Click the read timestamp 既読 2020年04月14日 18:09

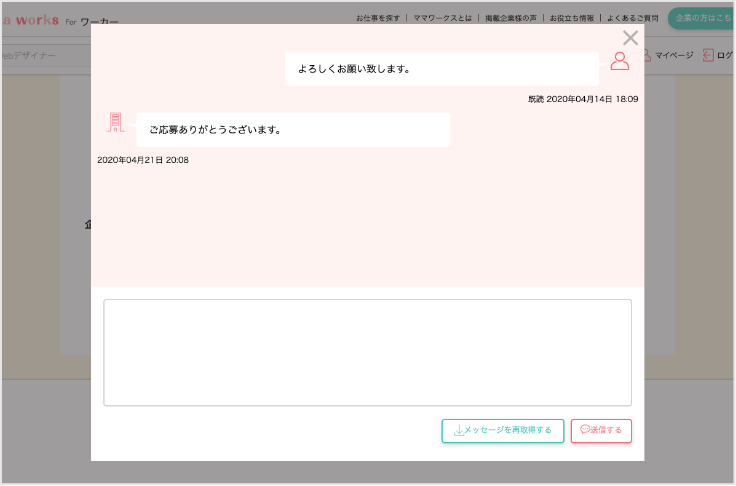coord(583,99)
